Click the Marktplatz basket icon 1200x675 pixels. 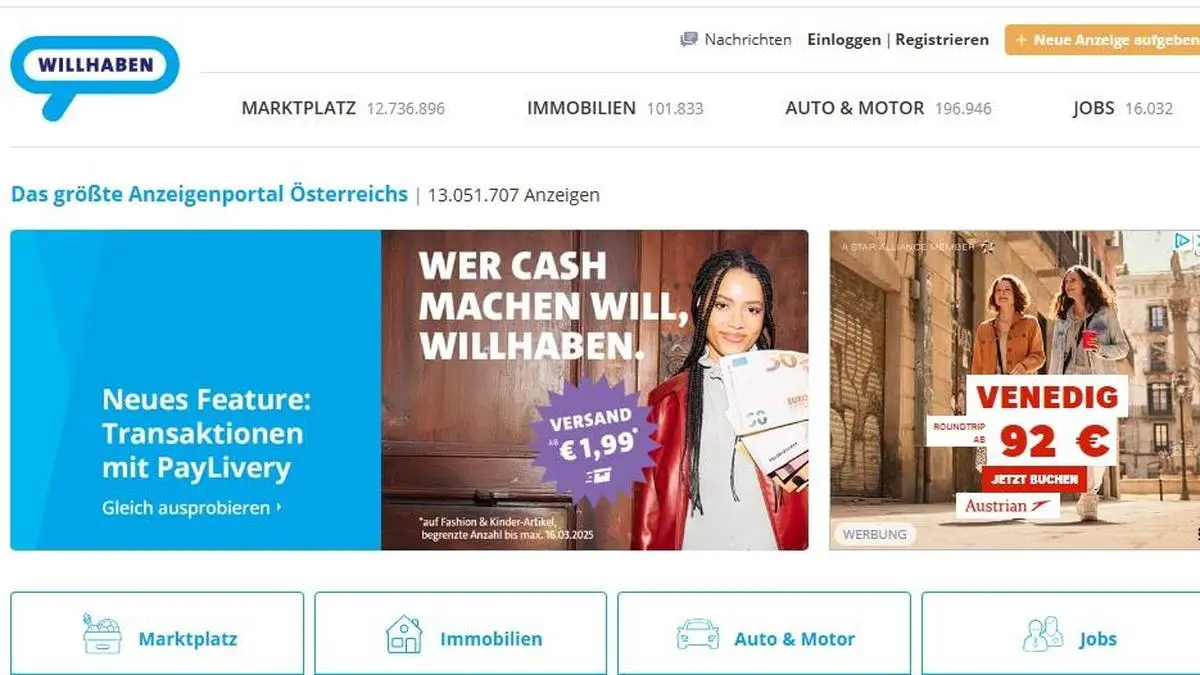coord(102,634)
